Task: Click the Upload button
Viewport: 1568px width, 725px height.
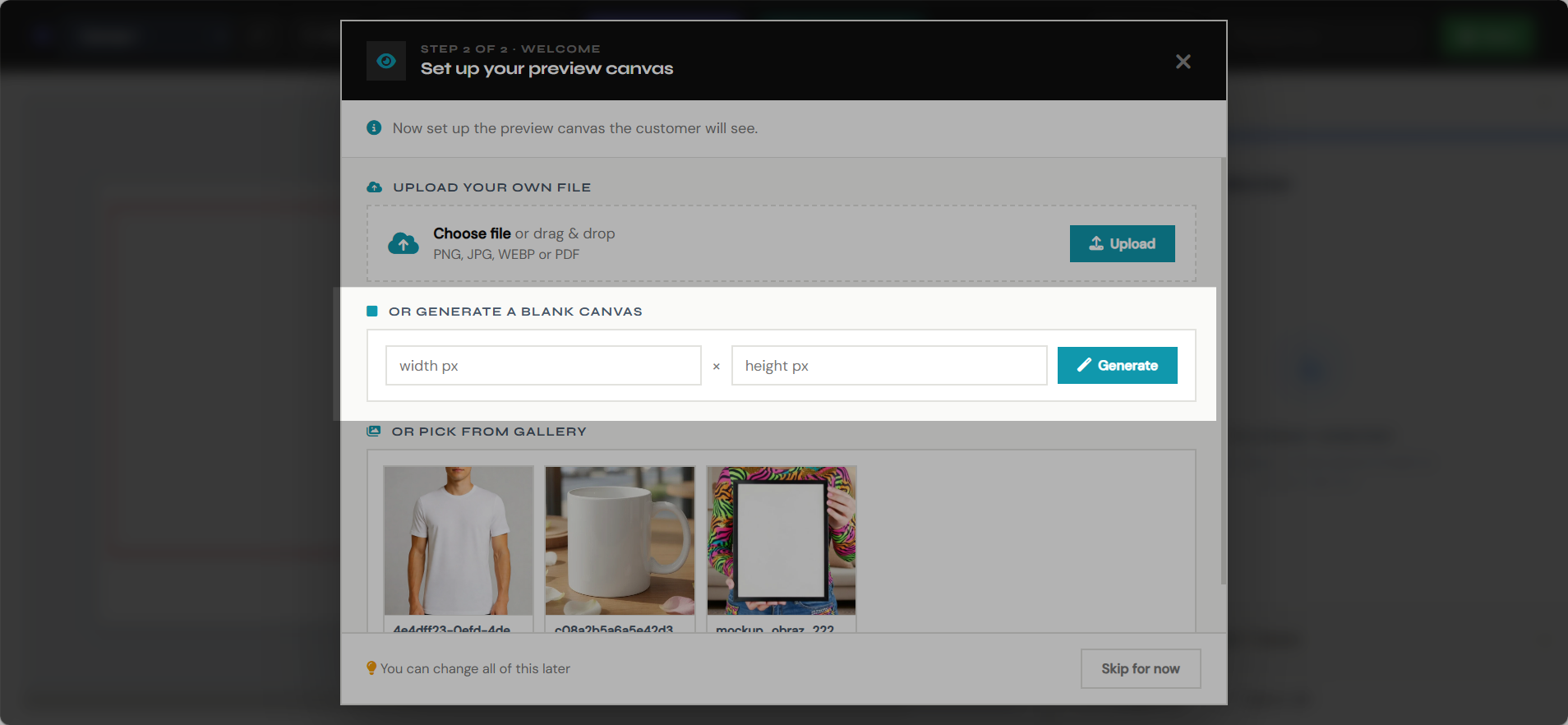Action: click(1122, 243)
